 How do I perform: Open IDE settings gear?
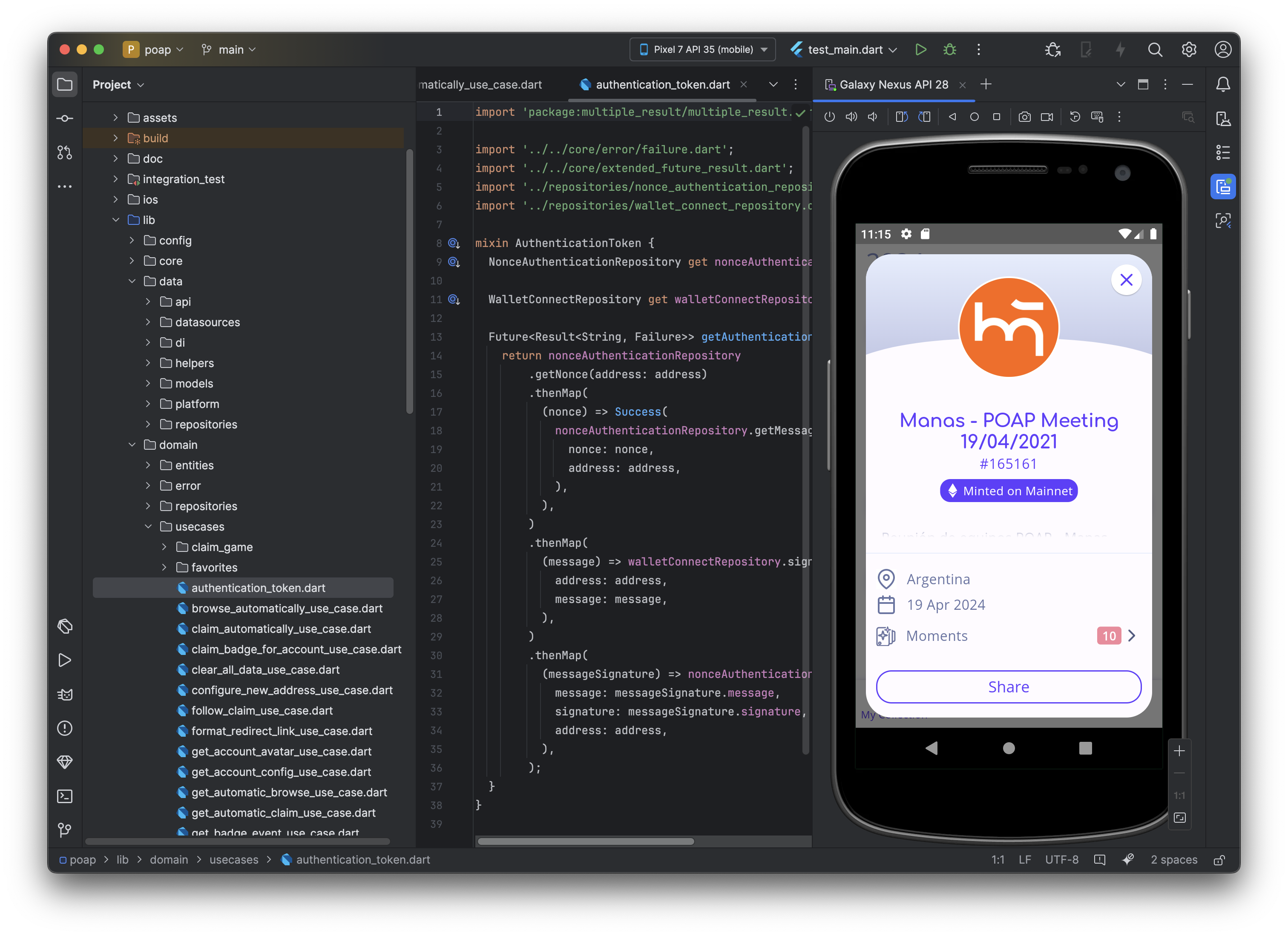click(x=1189, y=49)
